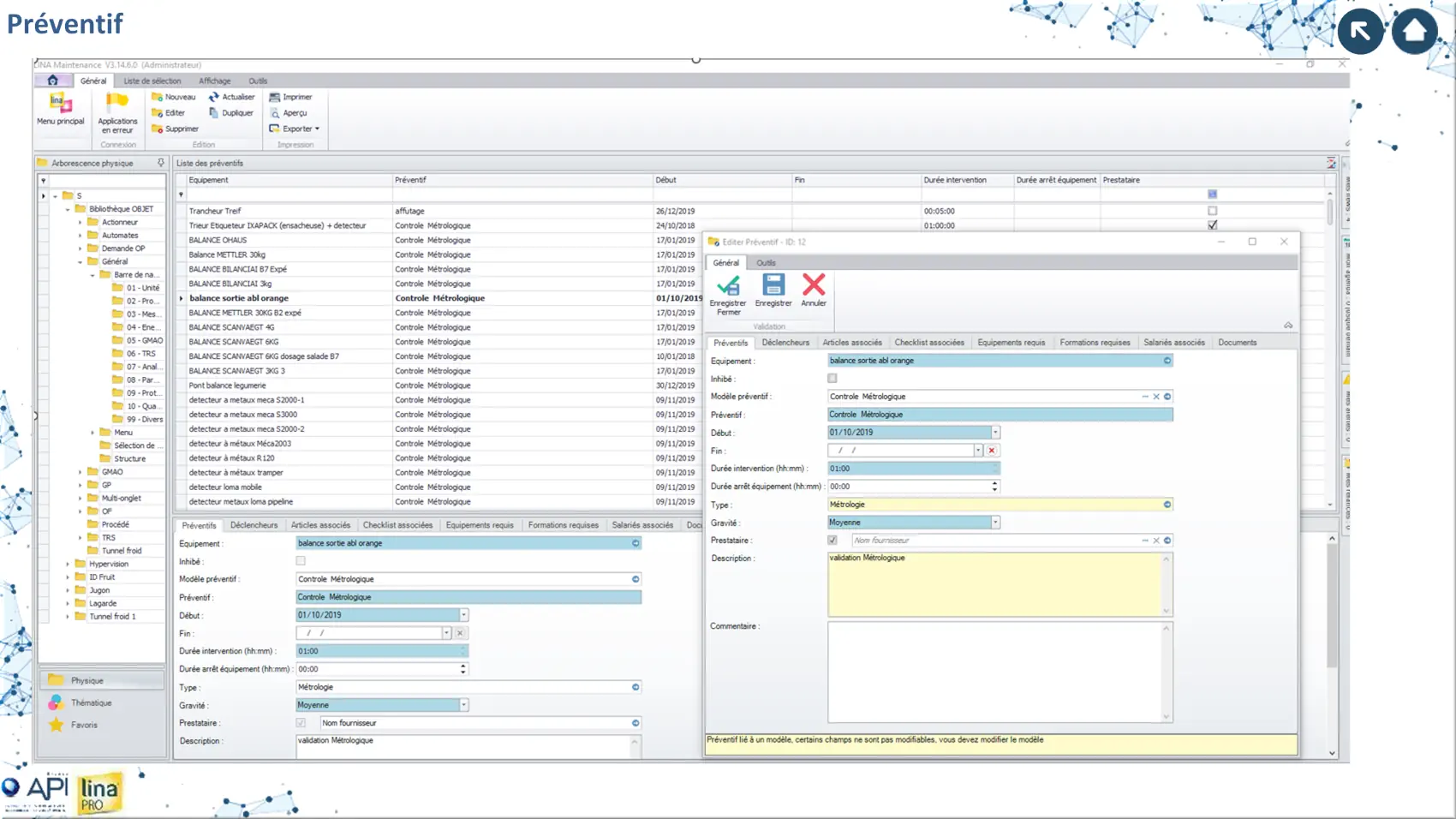This screenshot has width=1456, height=819.
Task: Click the Enregistrer floppy disk icon
Action: click(x=773, y=285)
